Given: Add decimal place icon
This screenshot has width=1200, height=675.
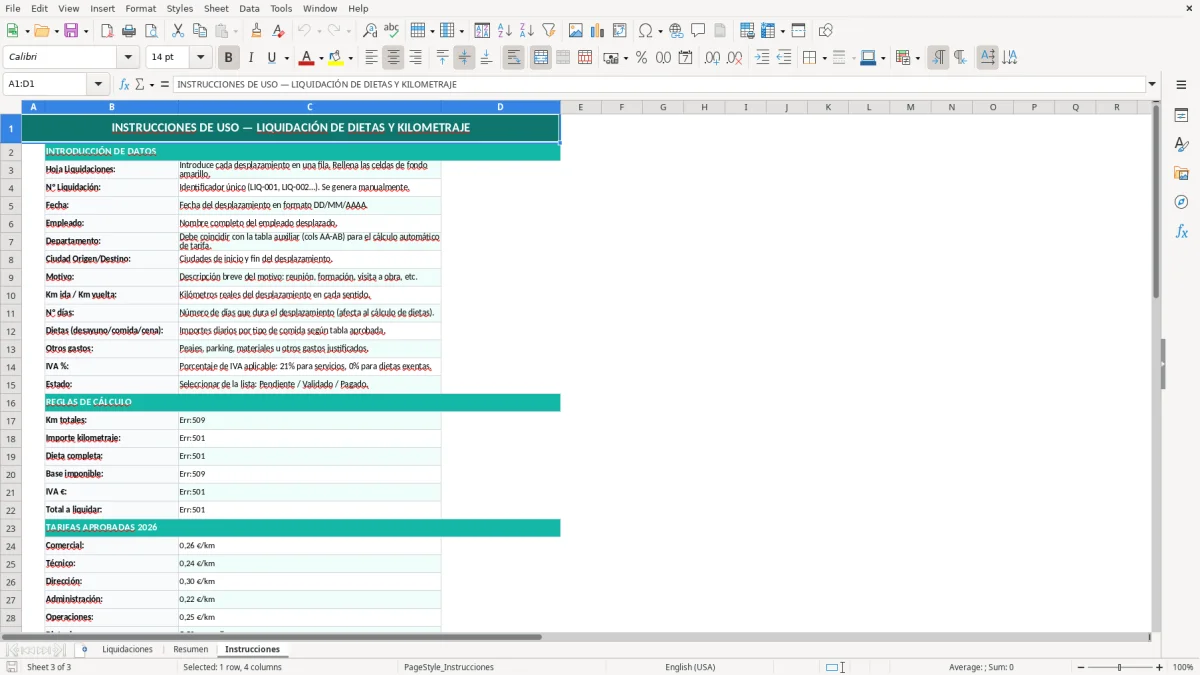Looking at the screenshot, I should tap(712, 58).
